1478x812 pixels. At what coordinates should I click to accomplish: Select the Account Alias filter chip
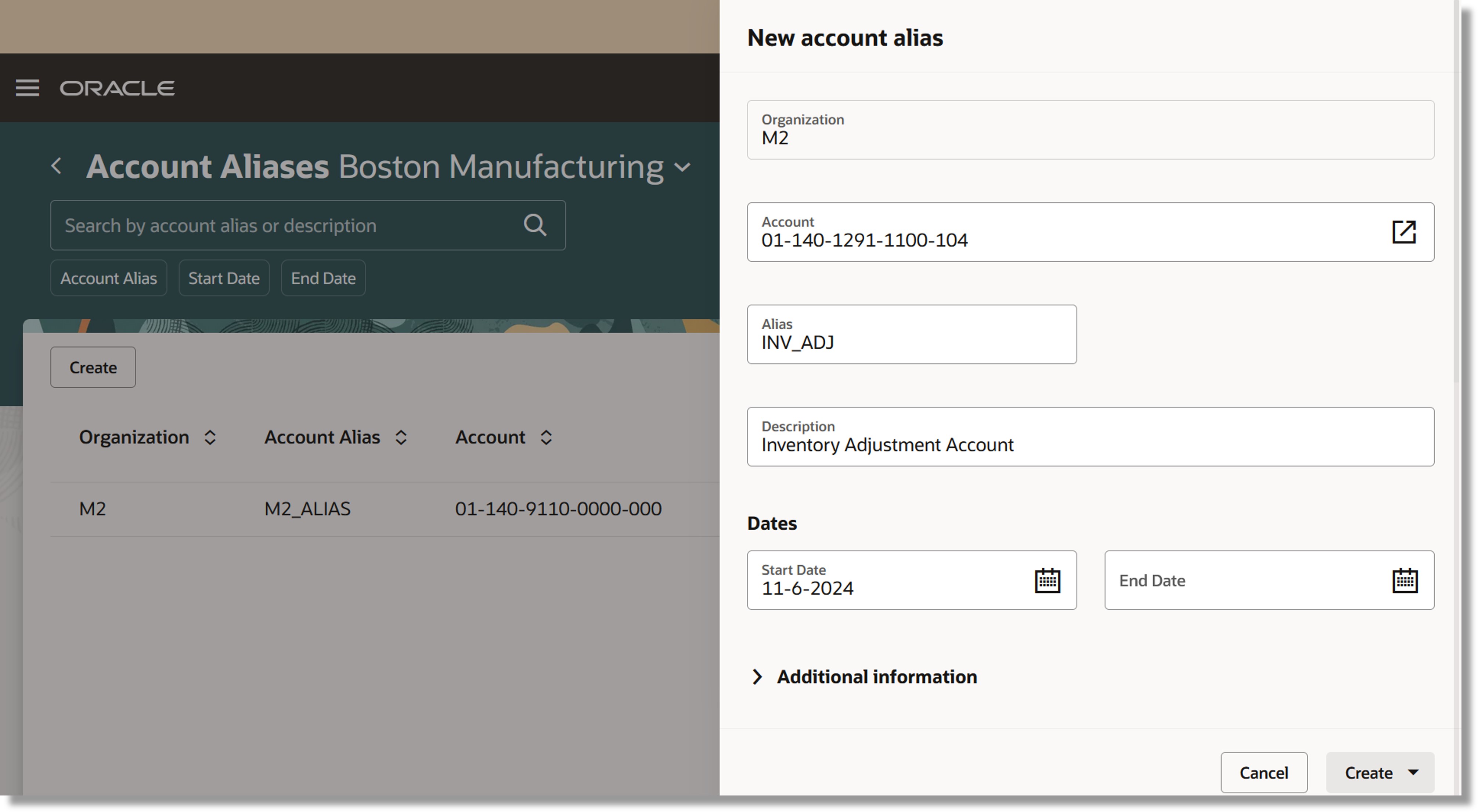click(108, 278)
